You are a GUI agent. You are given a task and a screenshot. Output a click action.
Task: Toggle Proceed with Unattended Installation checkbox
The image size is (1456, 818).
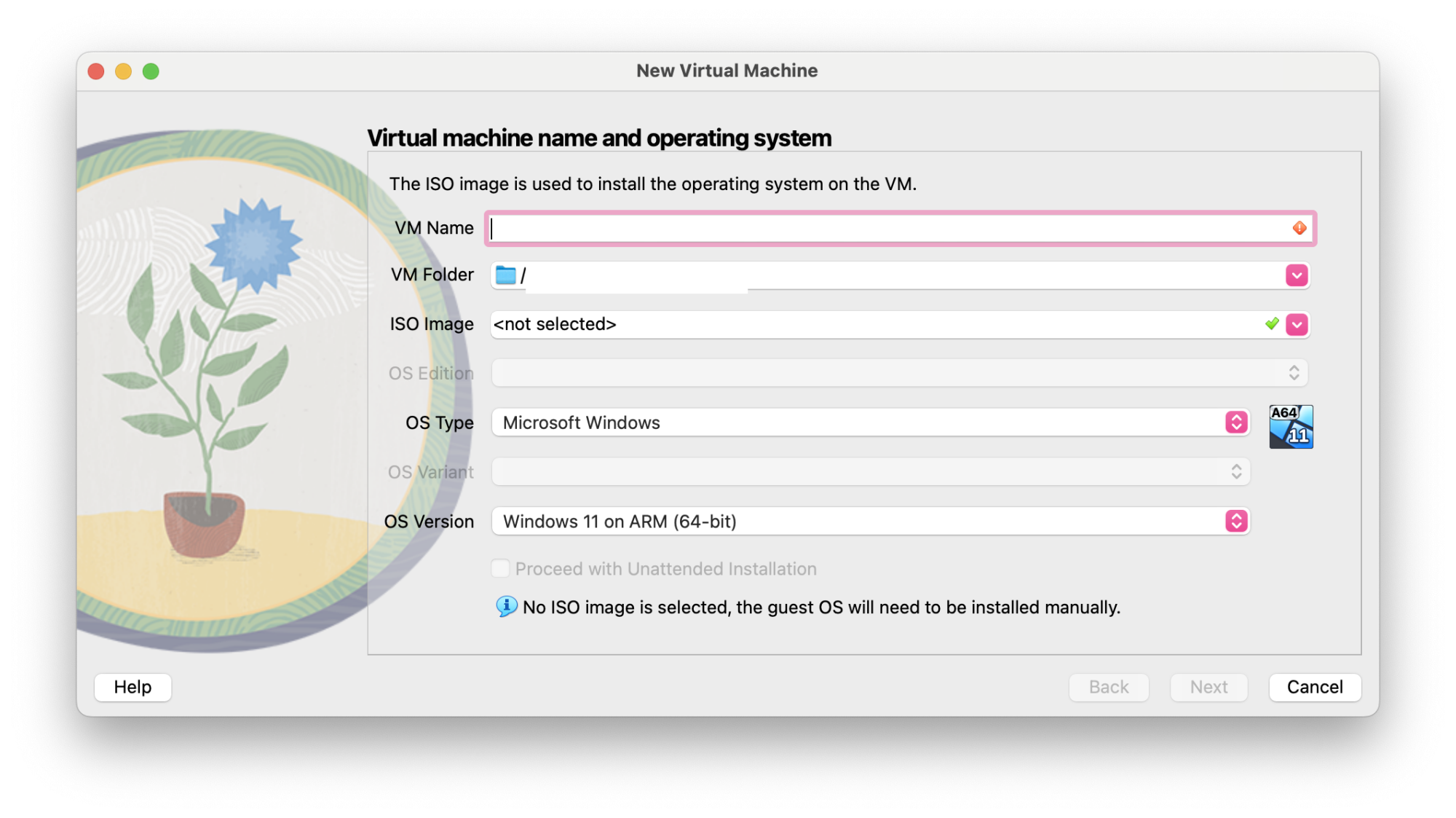[500, 568]
